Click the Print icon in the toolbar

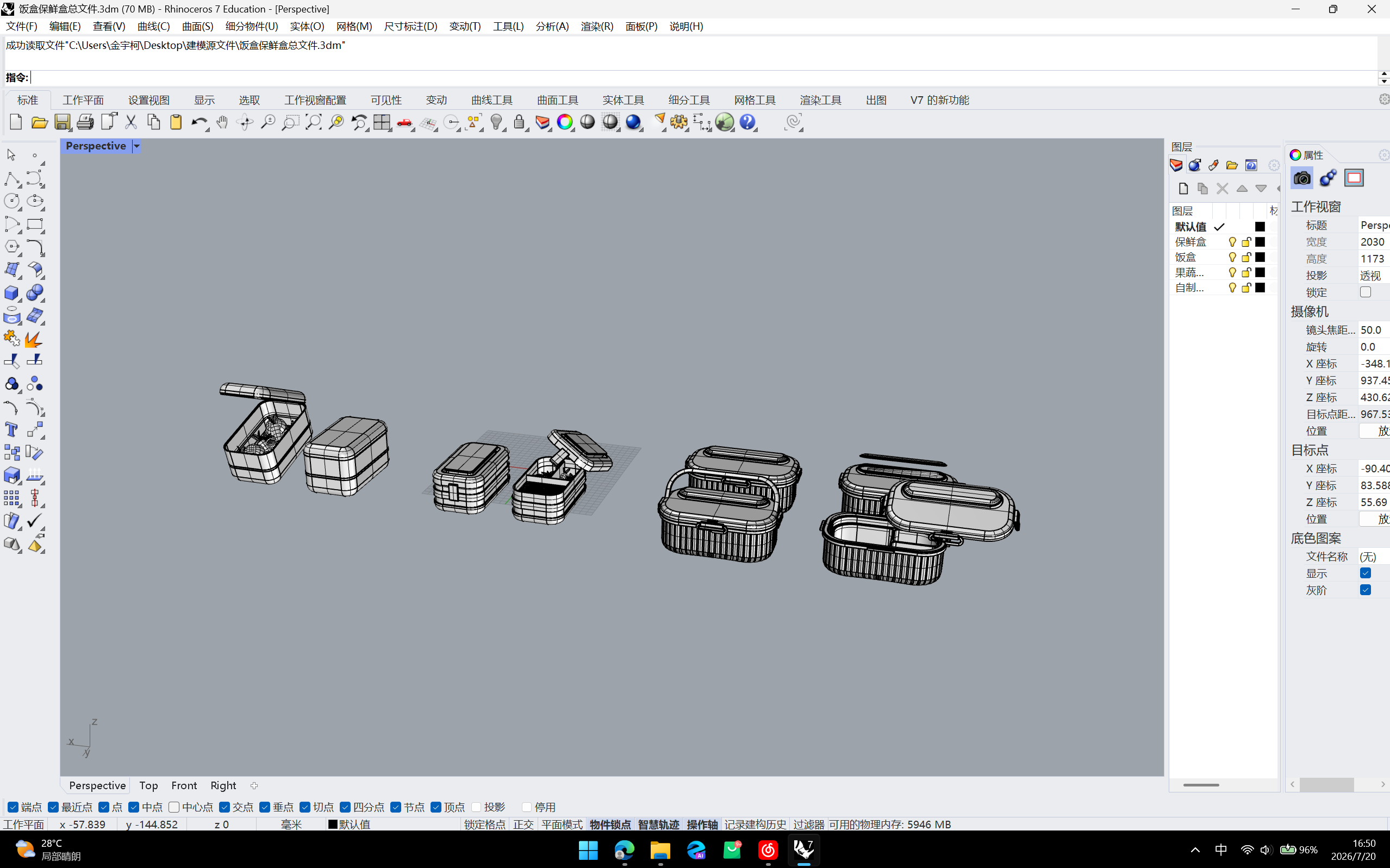pyautogui.click(x=85, y=122)
